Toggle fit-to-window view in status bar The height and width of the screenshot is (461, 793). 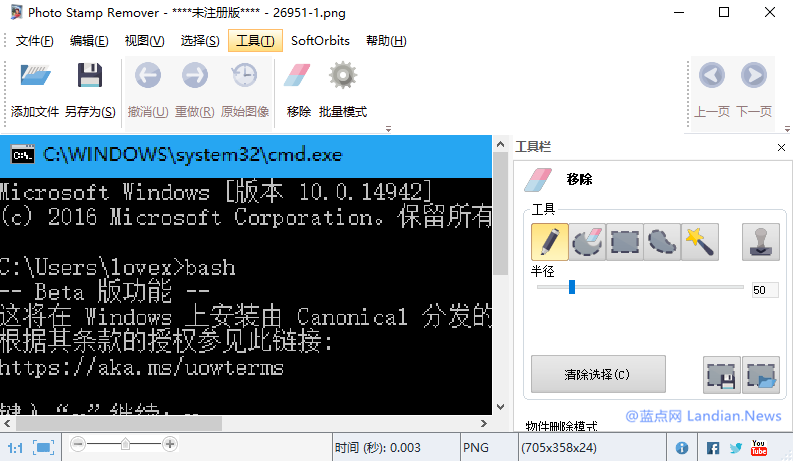point(43,447)
